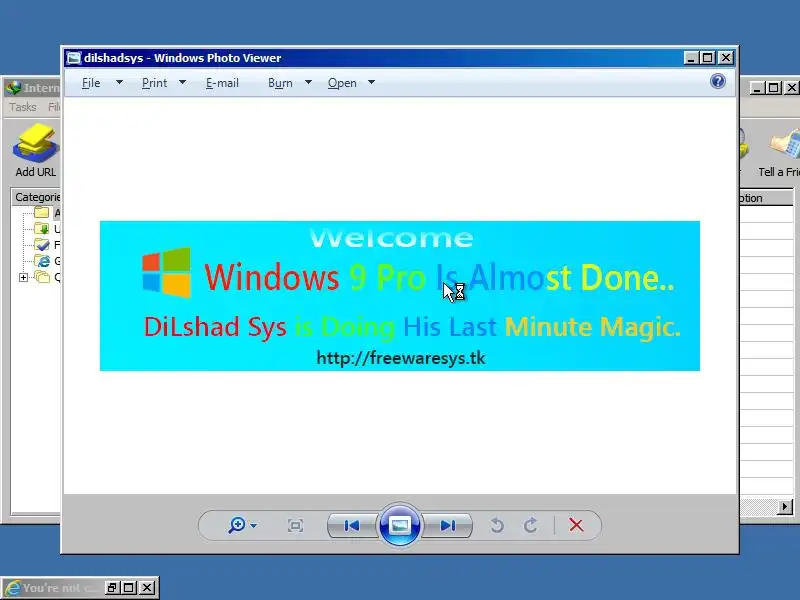The height and width of the screenshot is (600, 800).
Task: Minimize the background download manager window
Action: coord(757,88)
